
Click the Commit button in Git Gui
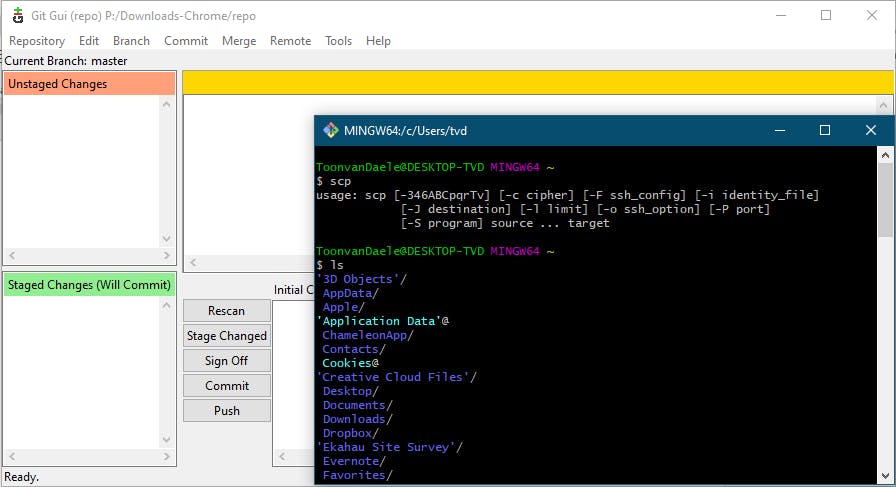pos(227,386)
